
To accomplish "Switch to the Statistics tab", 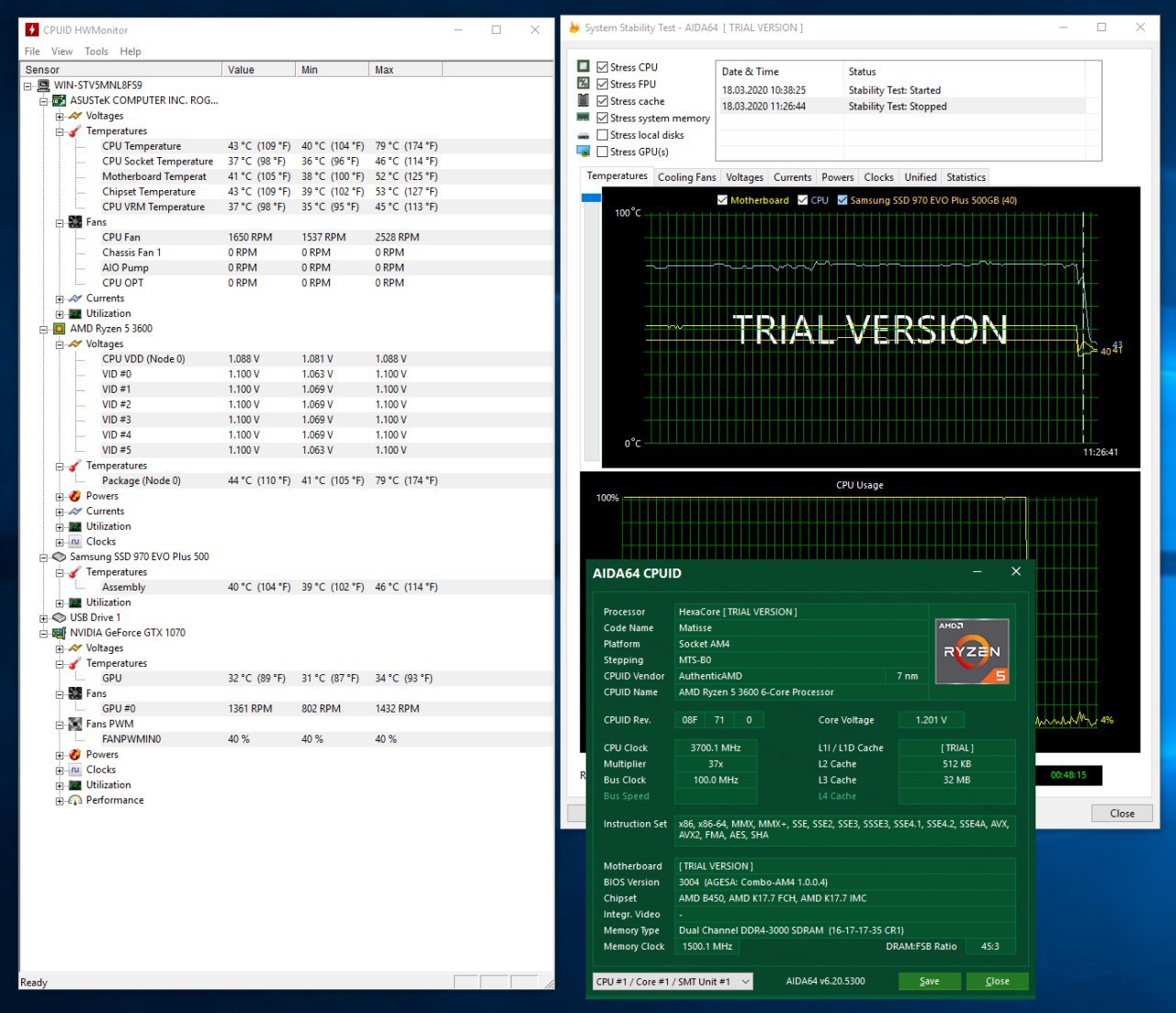I will [966, 177].
